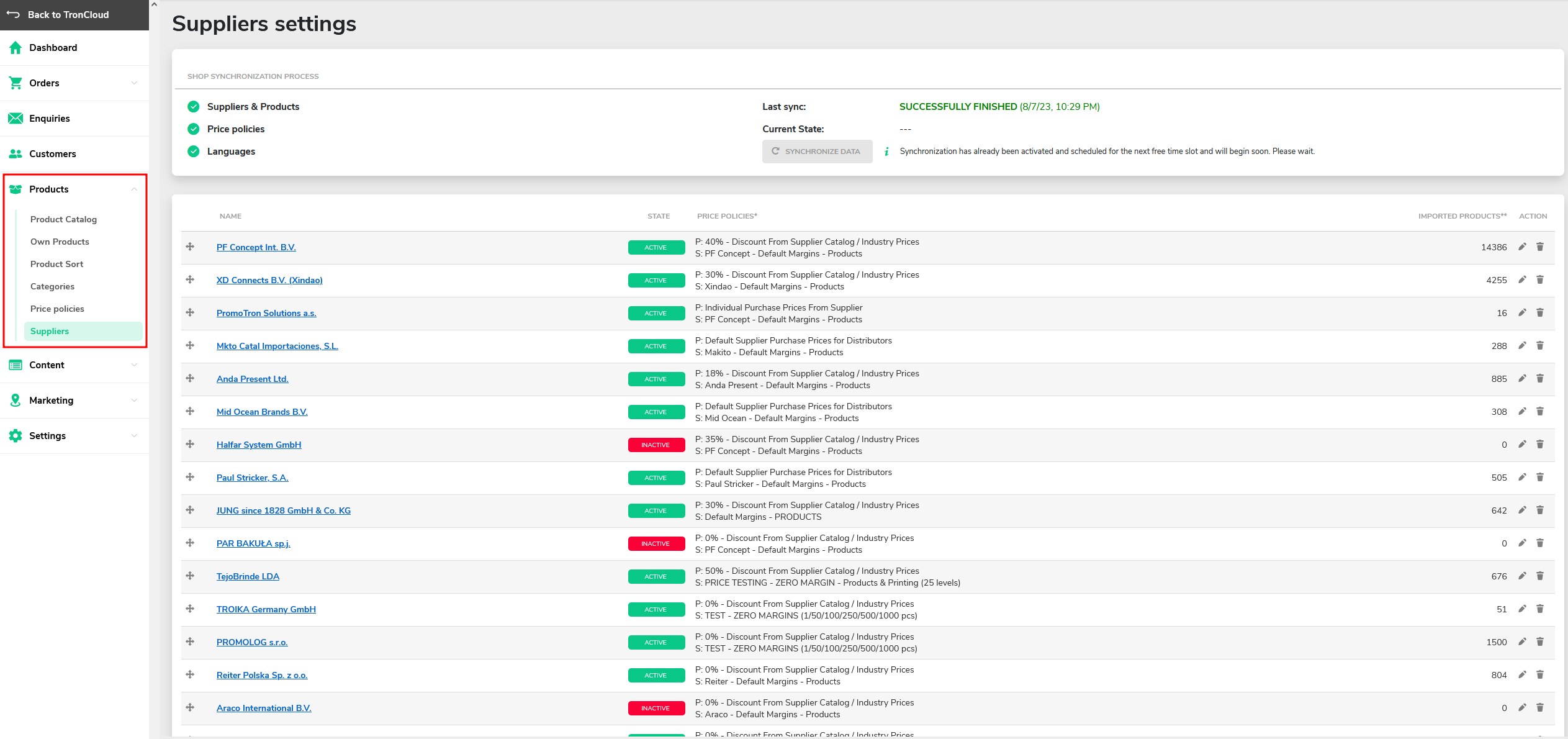Screen dimensions: 1568x739
Task: Collapse the Products menu chevron
Action: 134,189
